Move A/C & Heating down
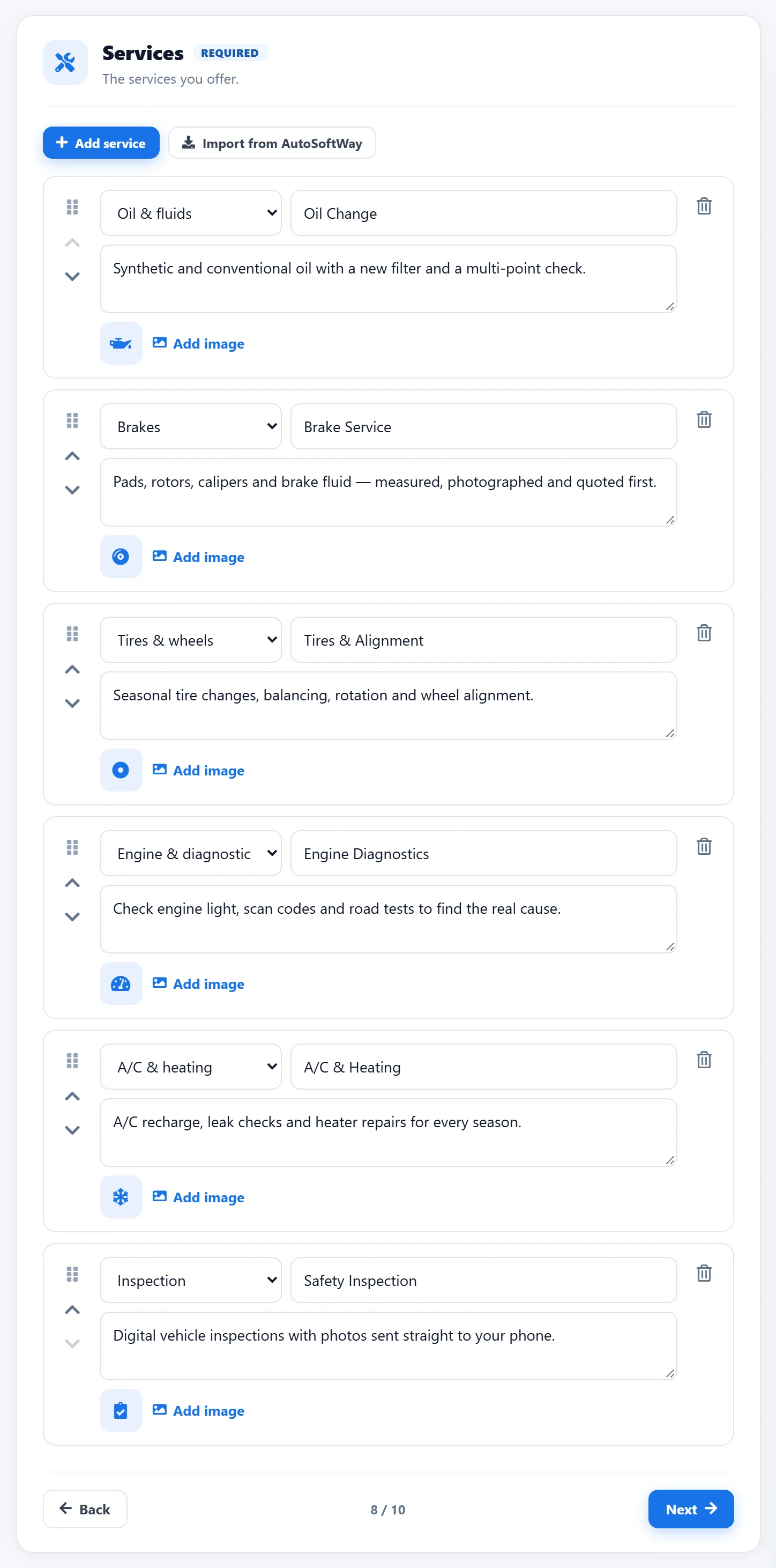 point(72,1130)
